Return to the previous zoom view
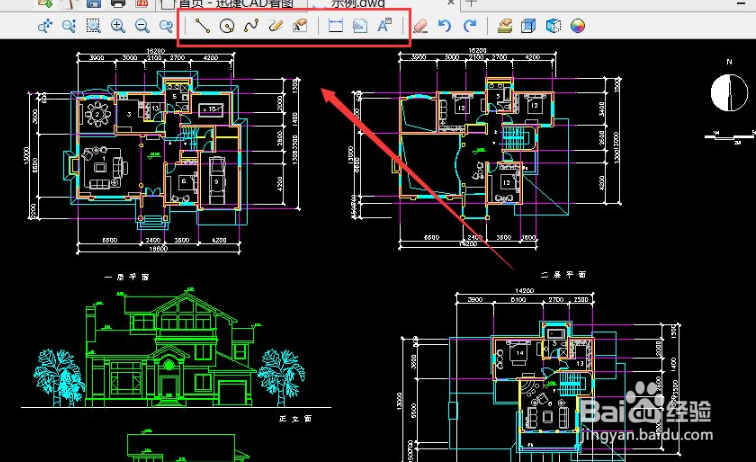The image size is (756, 462). [x=166, y=26]
